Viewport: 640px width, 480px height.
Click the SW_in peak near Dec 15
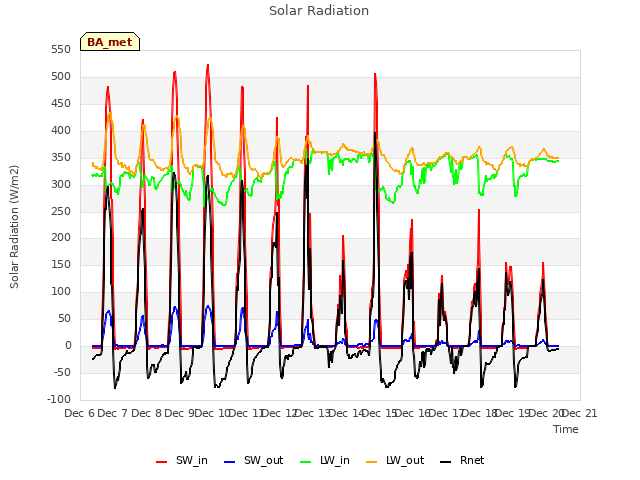coord(375,75)
